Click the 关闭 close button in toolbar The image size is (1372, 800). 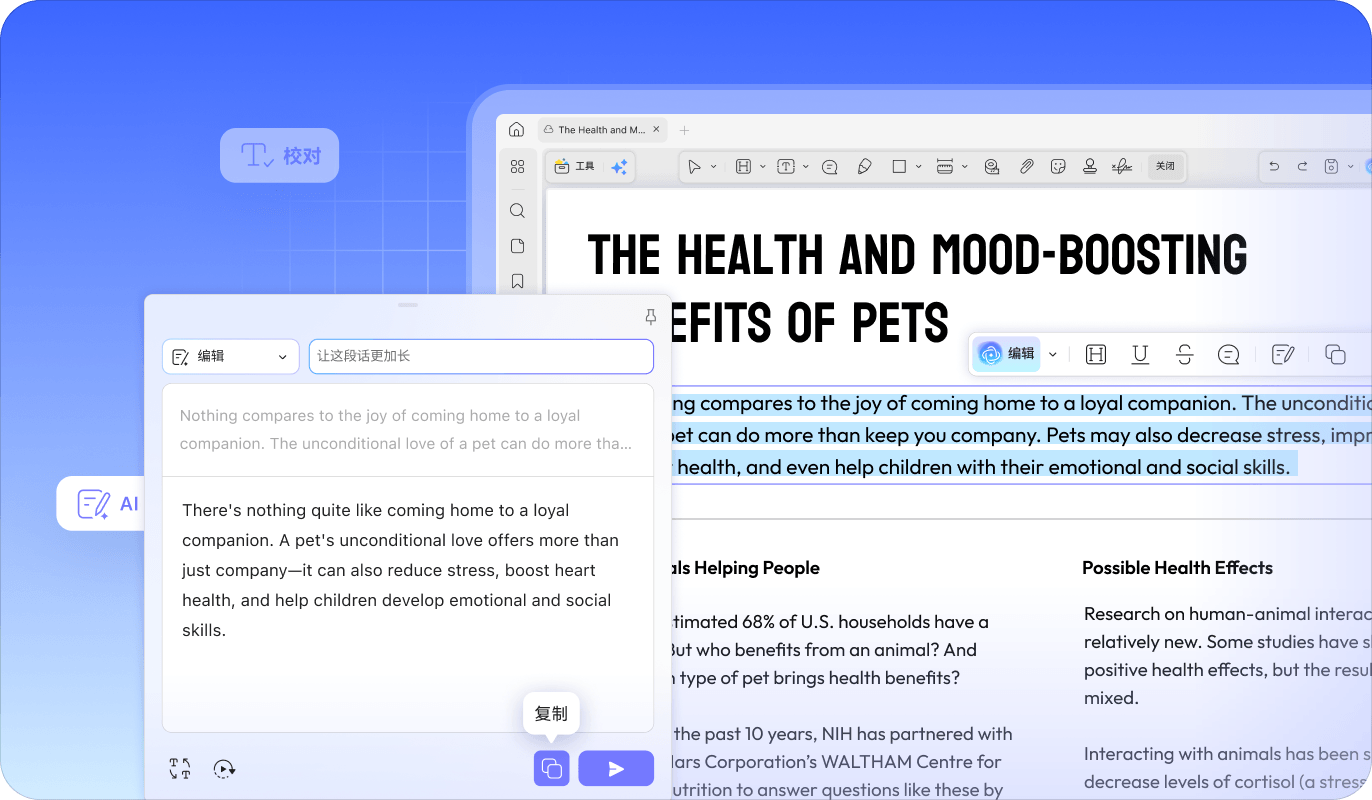[x=1165, y=166]
